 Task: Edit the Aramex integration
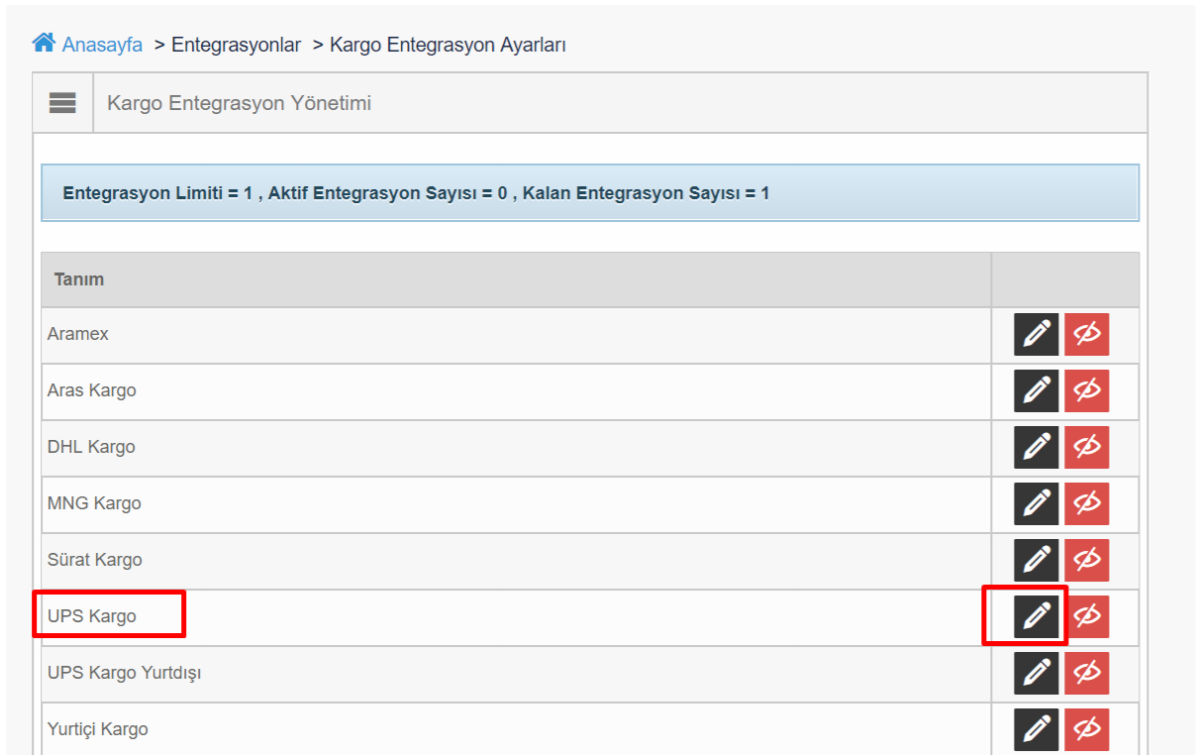click(x=1036, y=334)
